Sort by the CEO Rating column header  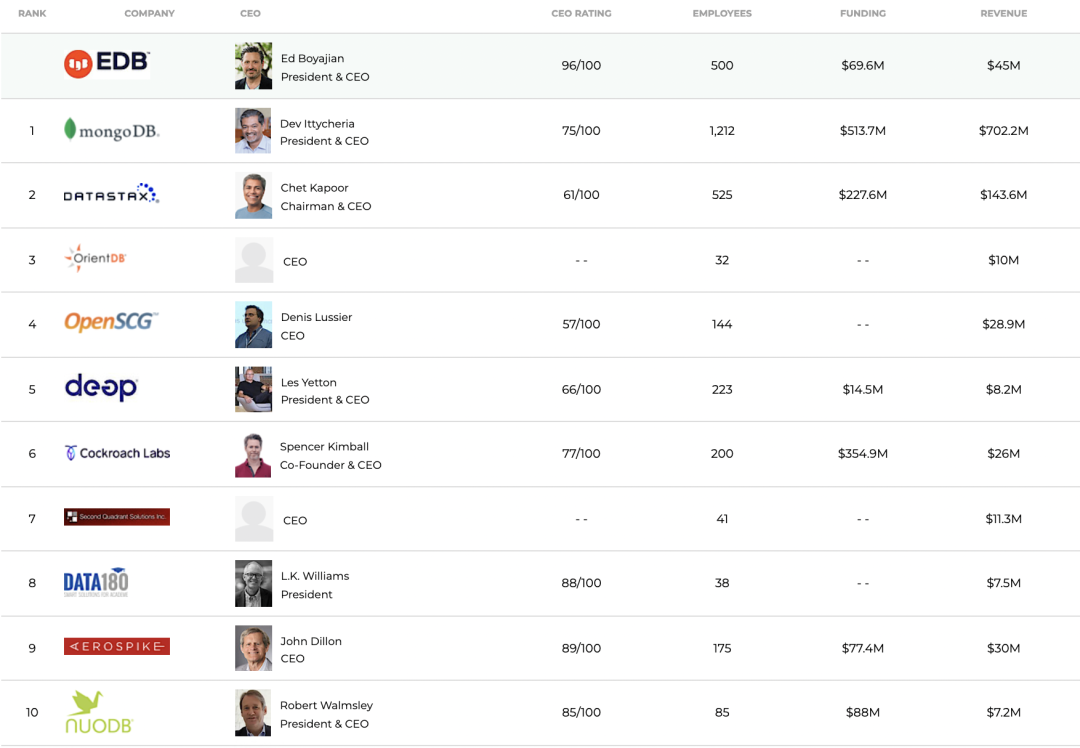click(x=581, y=13)
